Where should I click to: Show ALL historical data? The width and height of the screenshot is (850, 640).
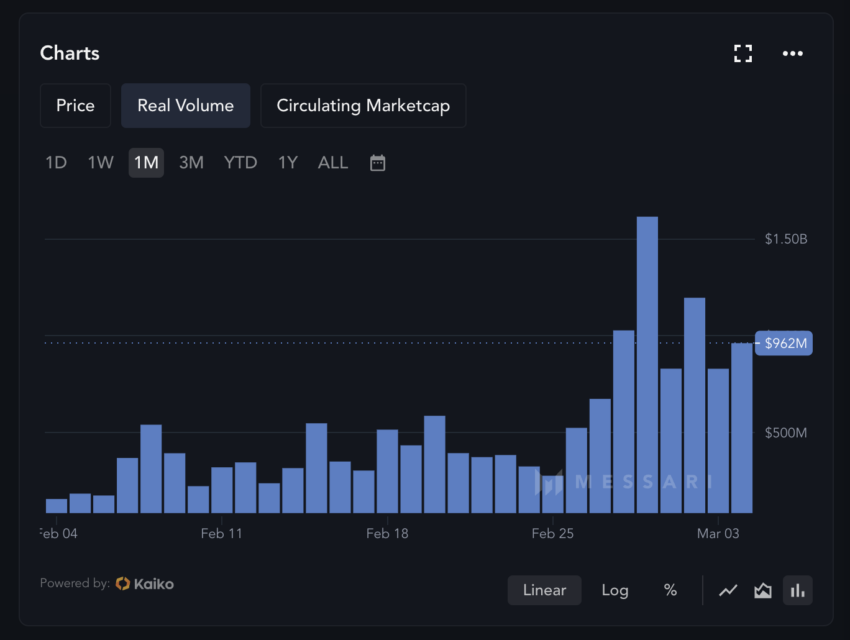click(x=333, y=162)
